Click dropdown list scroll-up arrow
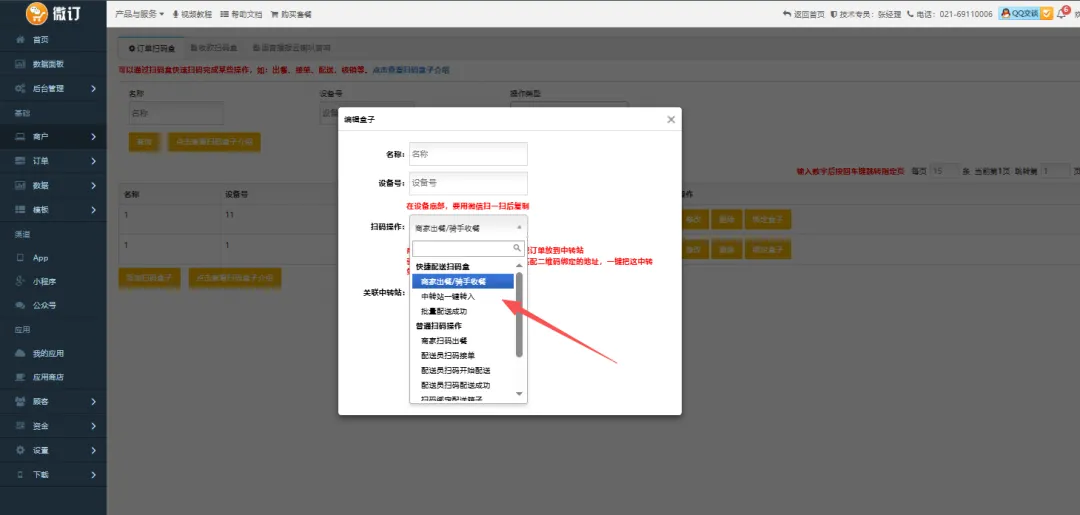1080x515 pixels. [519, 265]
